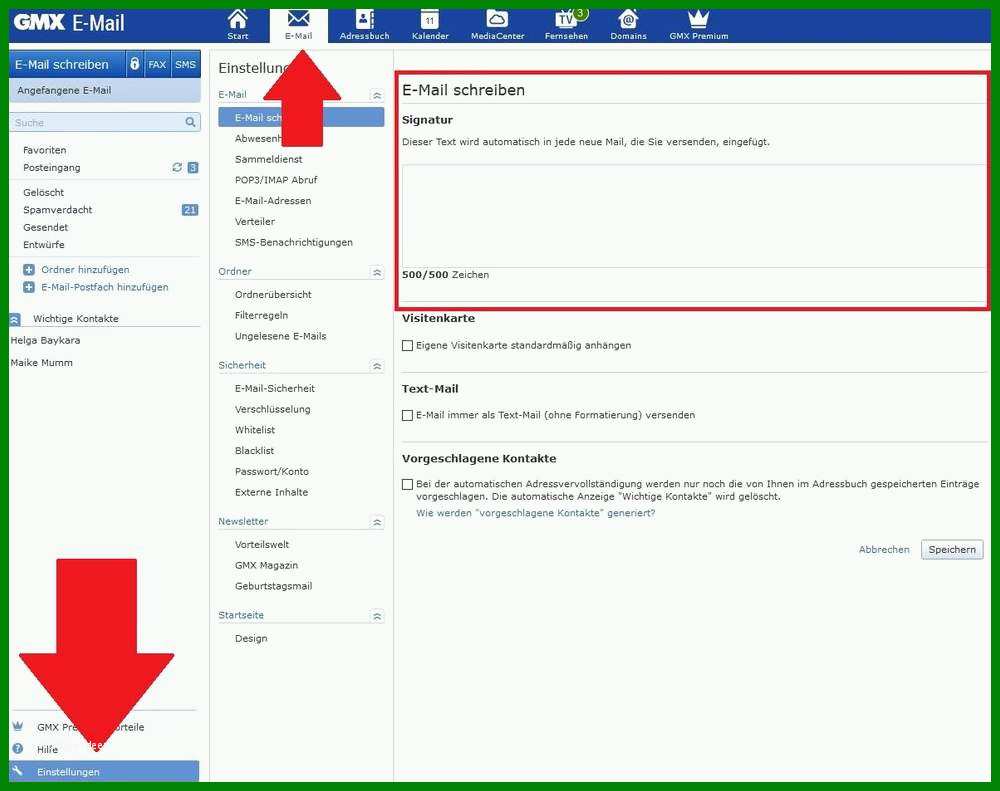This screenshot has height=791, width=1000.
Task: Open the GMX Premium crown icon
Action: (698, 25)
